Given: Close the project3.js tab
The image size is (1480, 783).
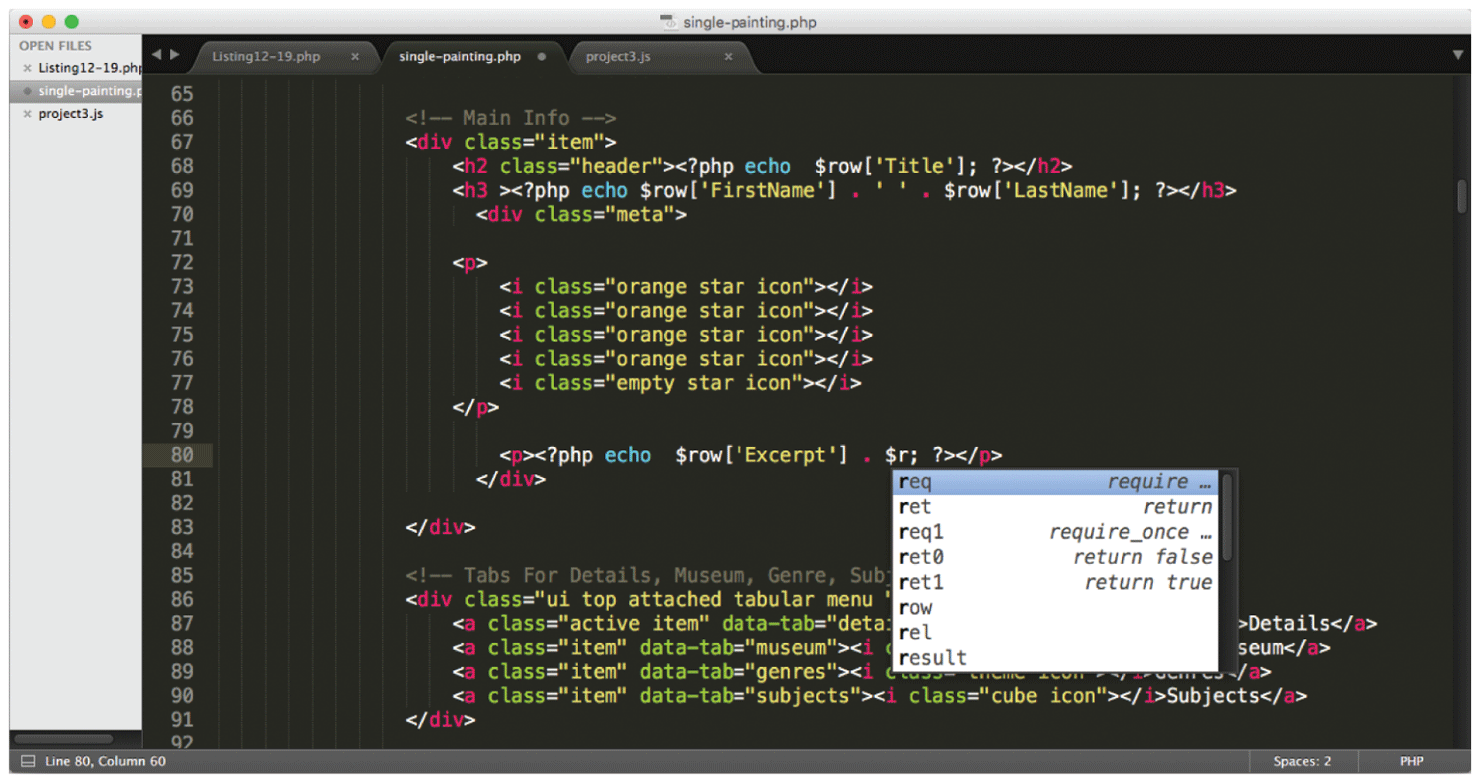Looking at the screenshot, I should coord(728,57).
